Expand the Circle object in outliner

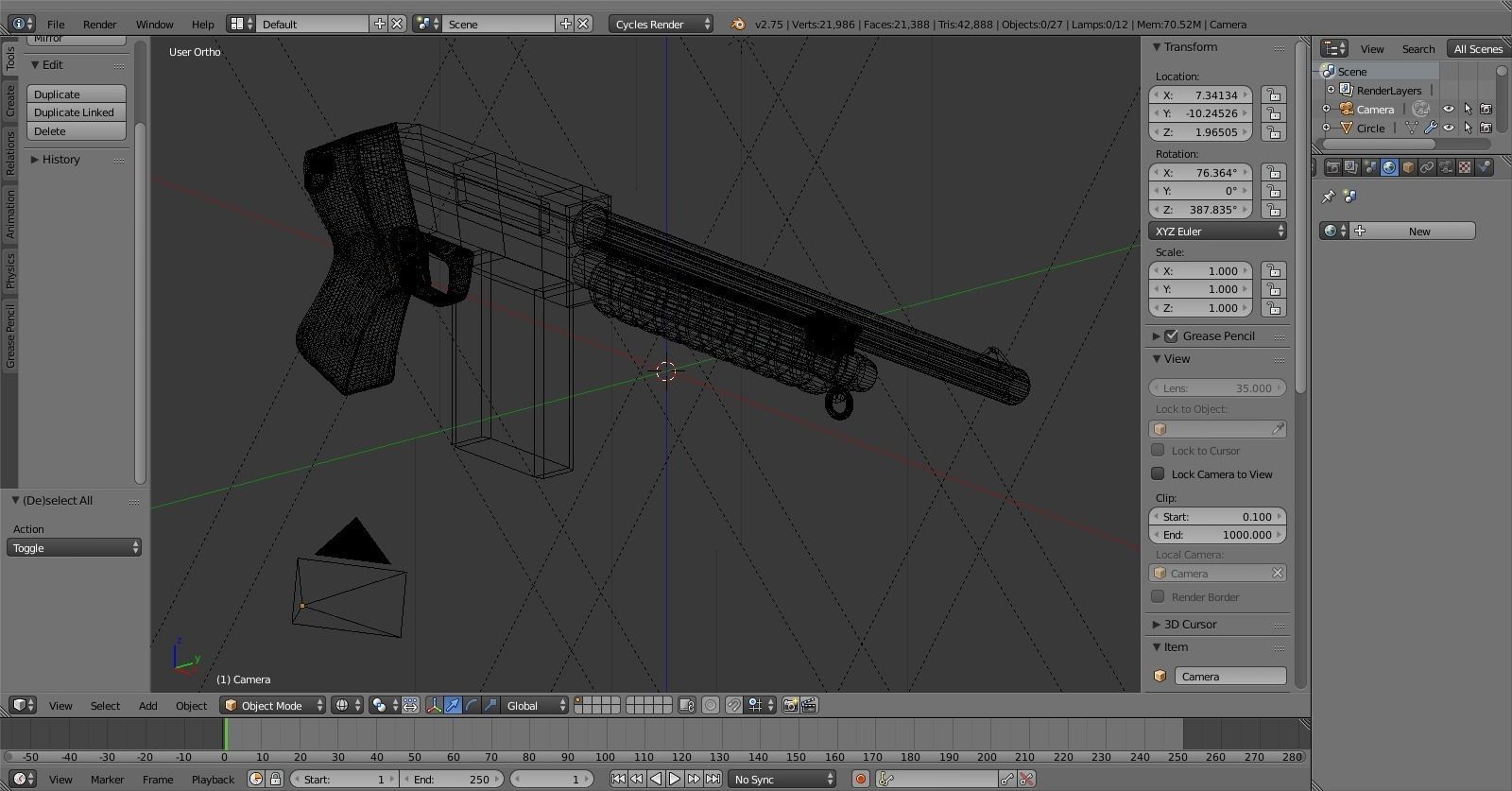[1326, 128]
